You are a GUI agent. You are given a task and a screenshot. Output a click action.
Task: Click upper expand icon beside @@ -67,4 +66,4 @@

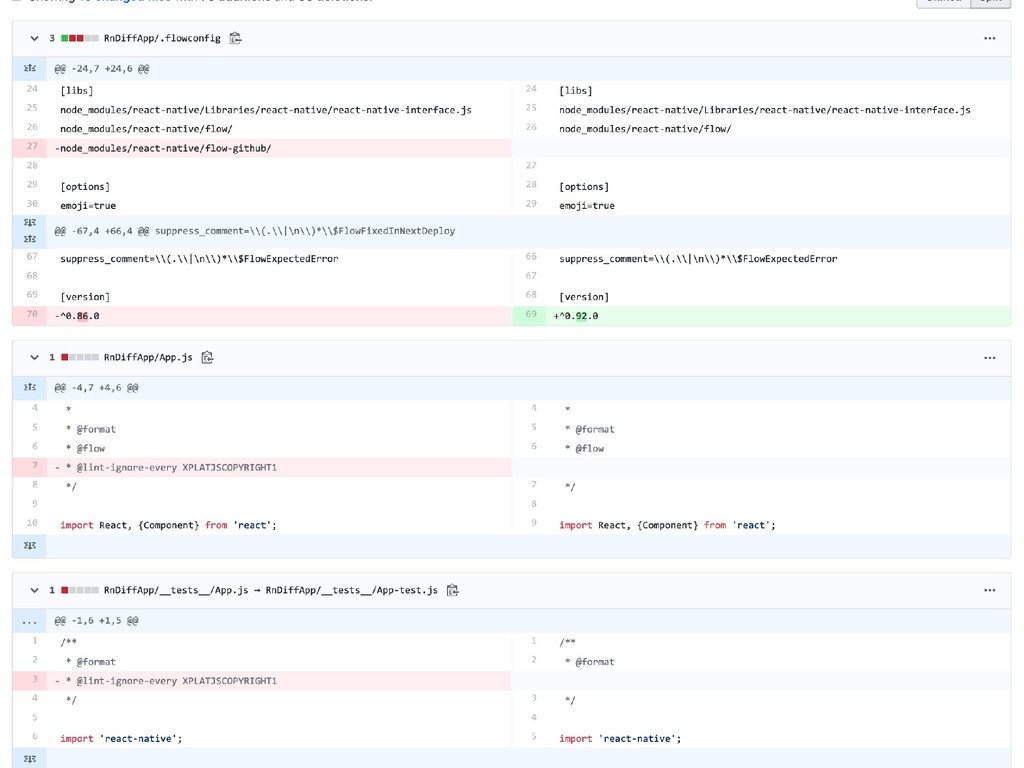coord(29,223)
